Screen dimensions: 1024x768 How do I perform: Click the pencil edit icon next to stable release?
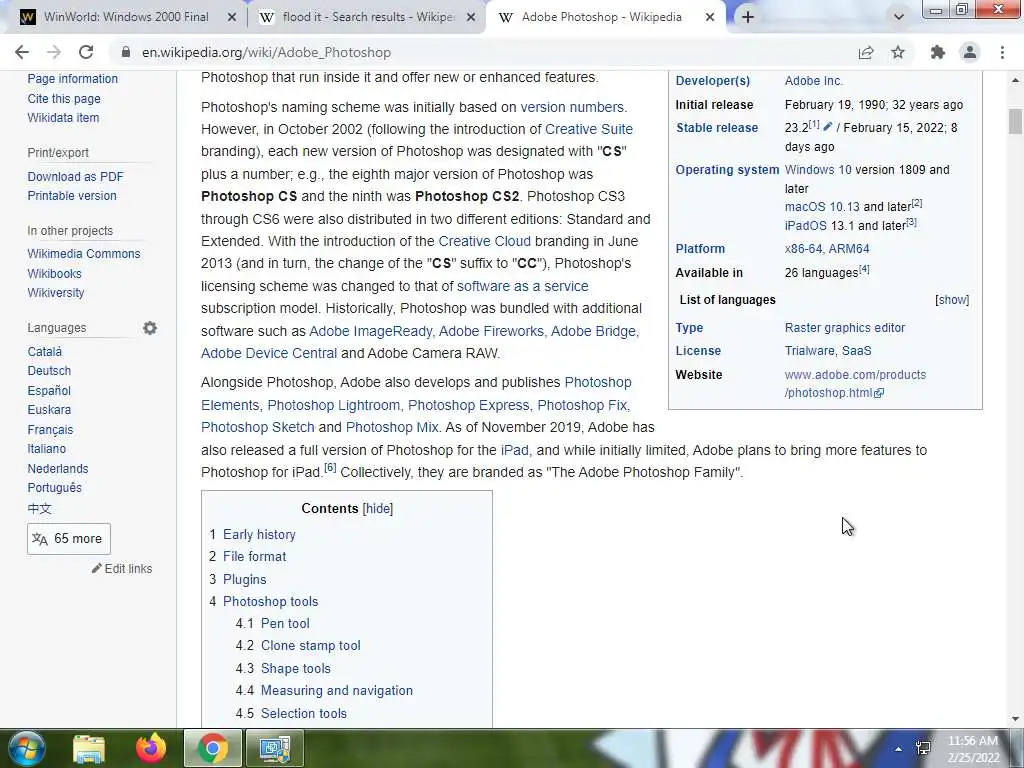coord(827,127)
